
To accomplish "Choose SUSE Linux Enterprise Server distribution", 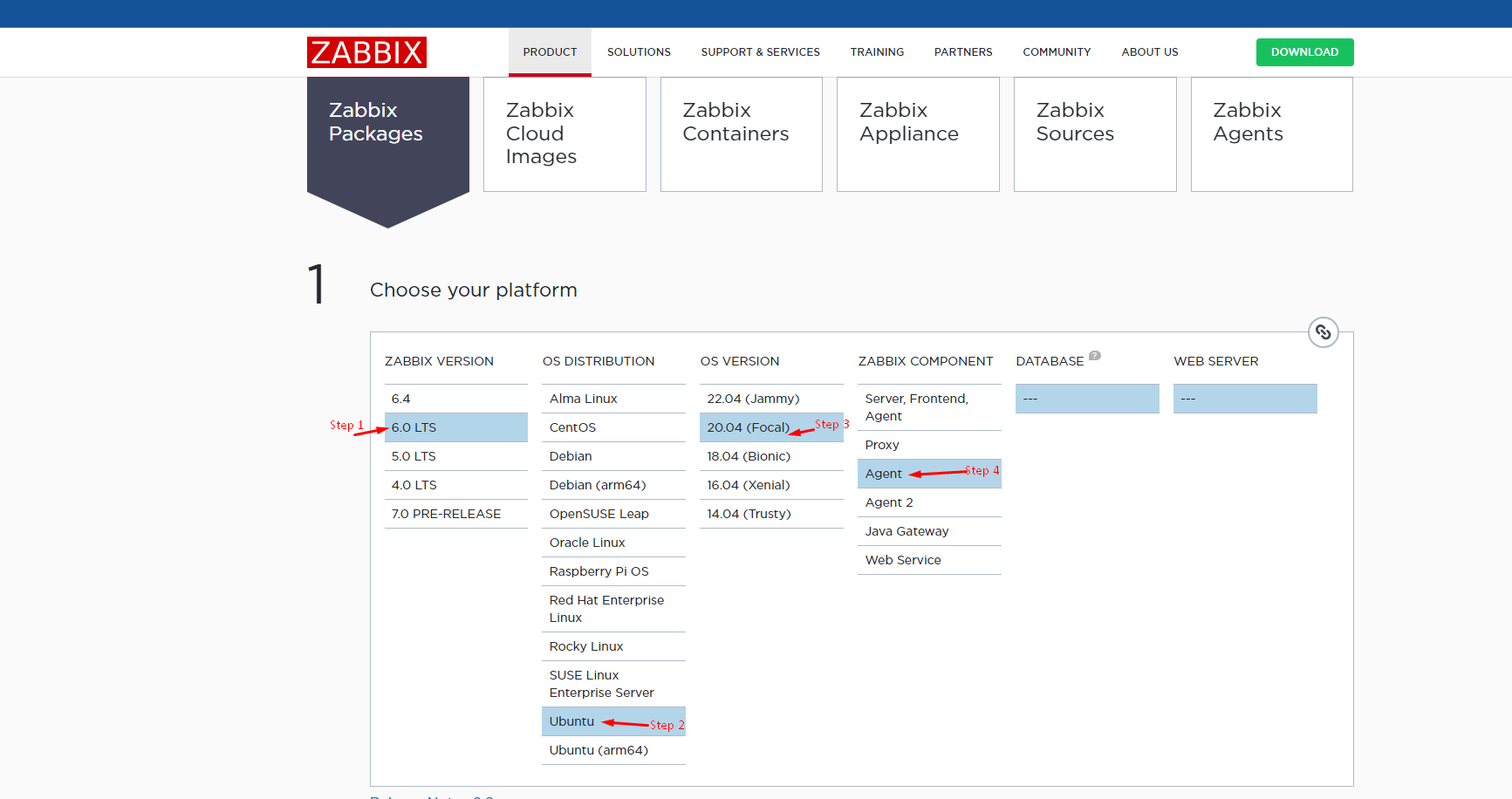I will (613, 684).
